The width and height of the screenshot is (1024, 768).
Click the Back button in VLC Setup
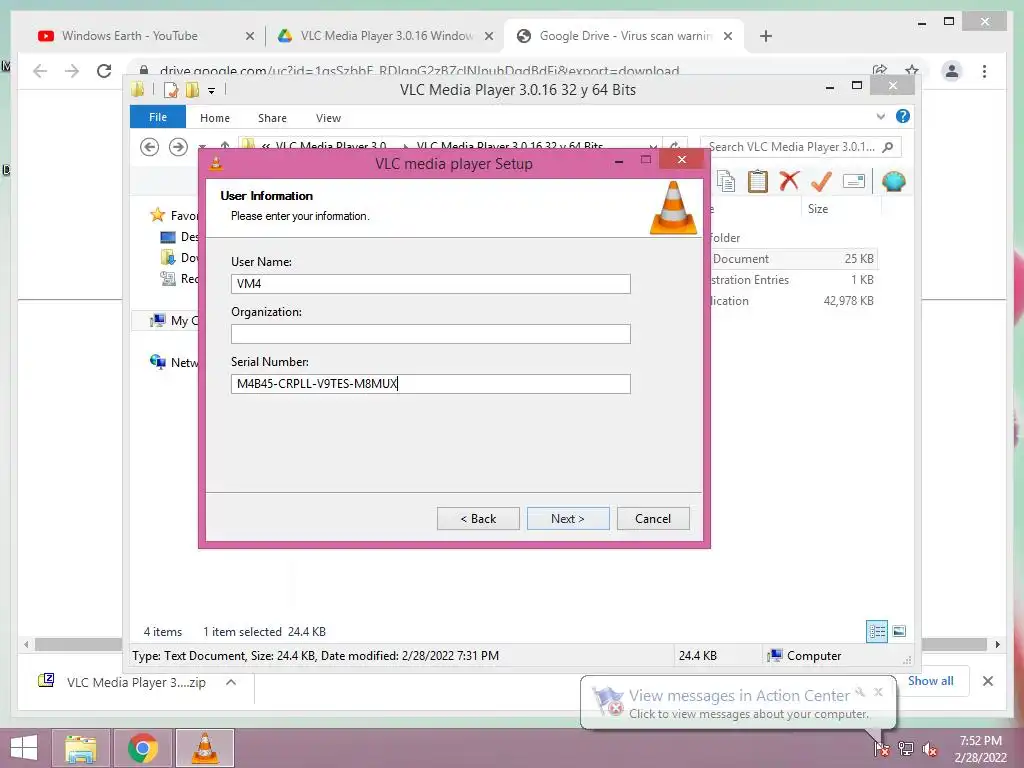478,519
